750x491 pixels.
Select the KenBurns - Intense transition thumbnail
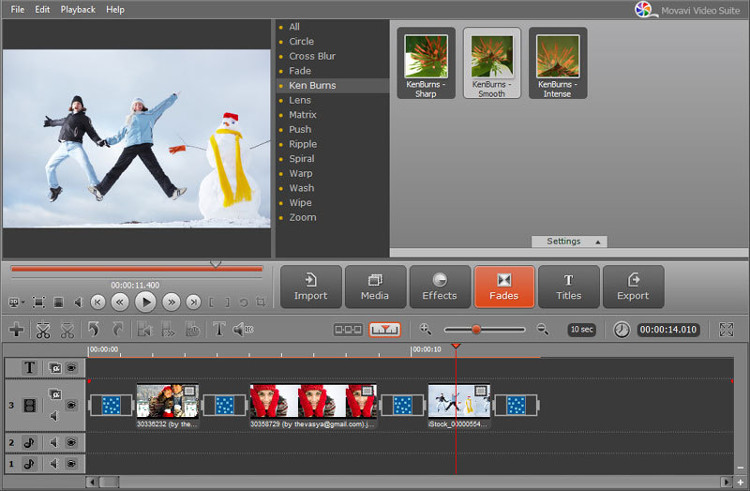coord(558,63)
